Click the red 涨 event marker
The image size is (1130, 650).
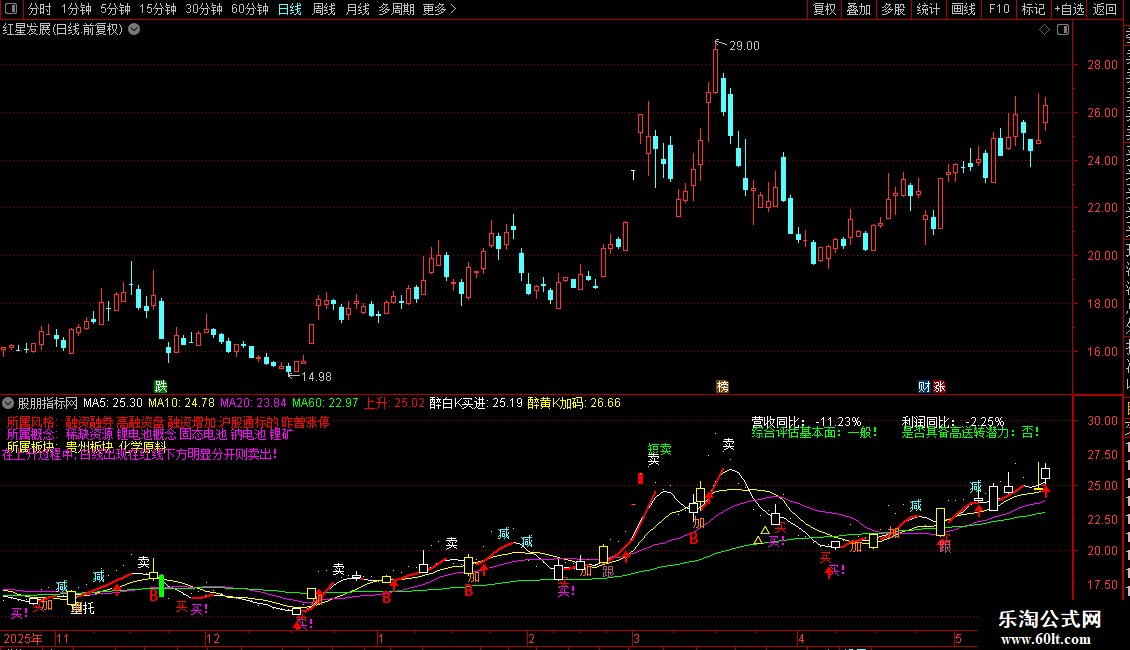pos(939,386)
